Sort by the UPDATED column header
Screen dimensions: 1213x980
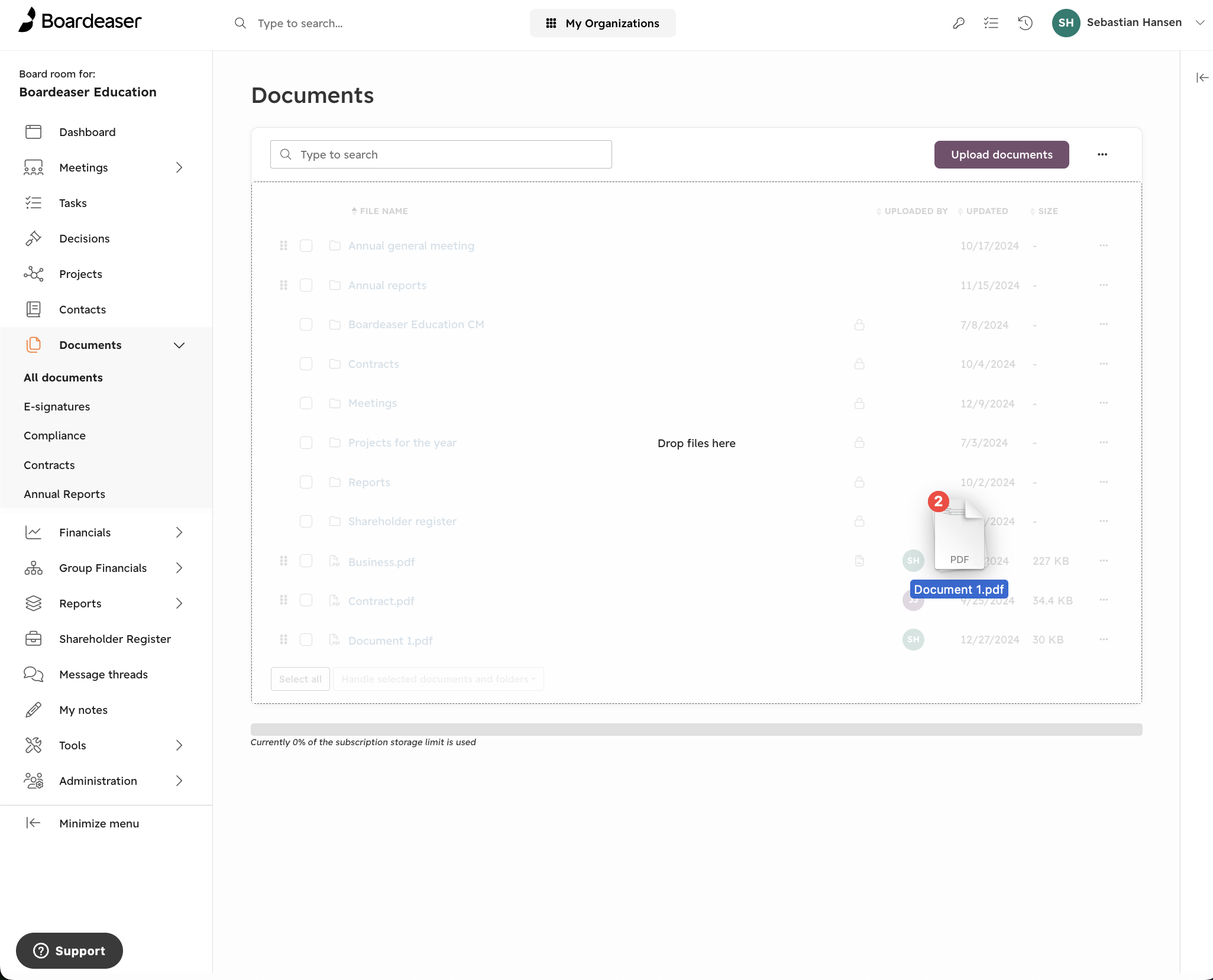[x=983, y=211]
